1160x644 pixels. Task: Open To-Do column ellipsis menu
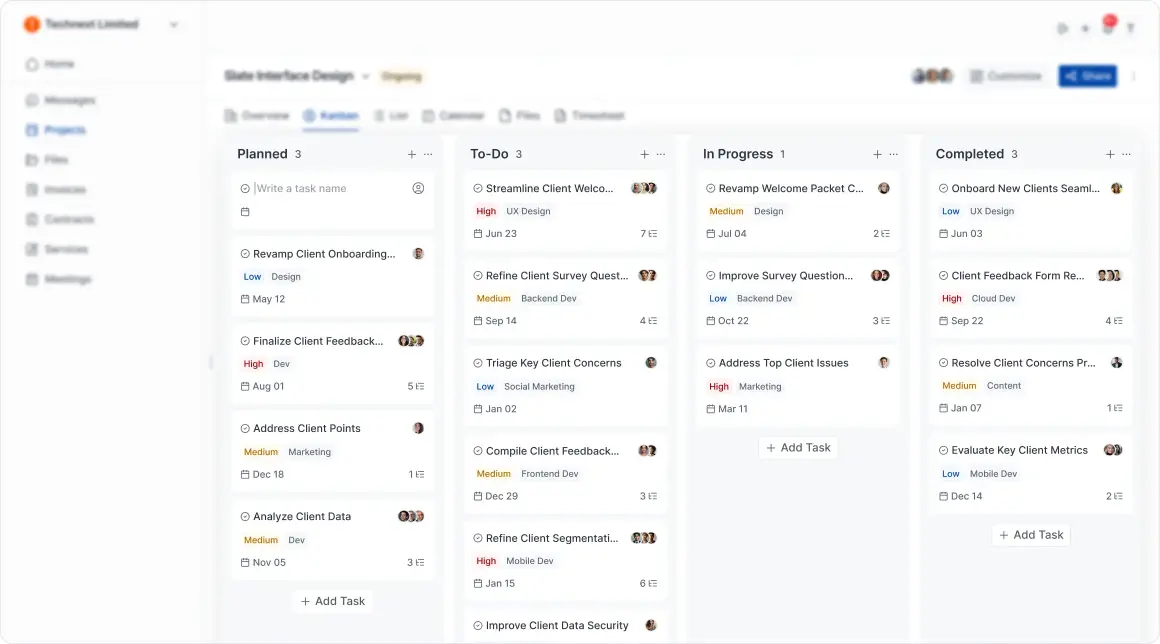point(661,155)
